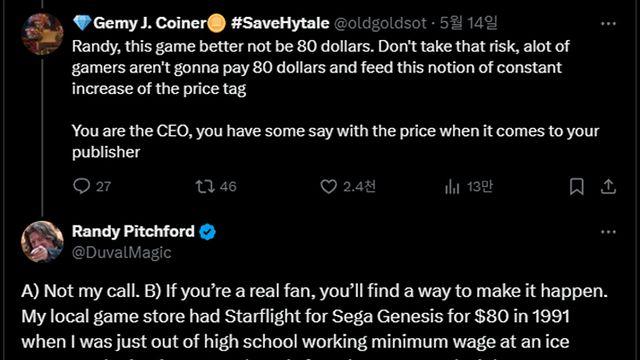Screen dimensions: 640x360
Task: Open replies on Gemy J. Coiner's tweet
Action: point(82,186)
